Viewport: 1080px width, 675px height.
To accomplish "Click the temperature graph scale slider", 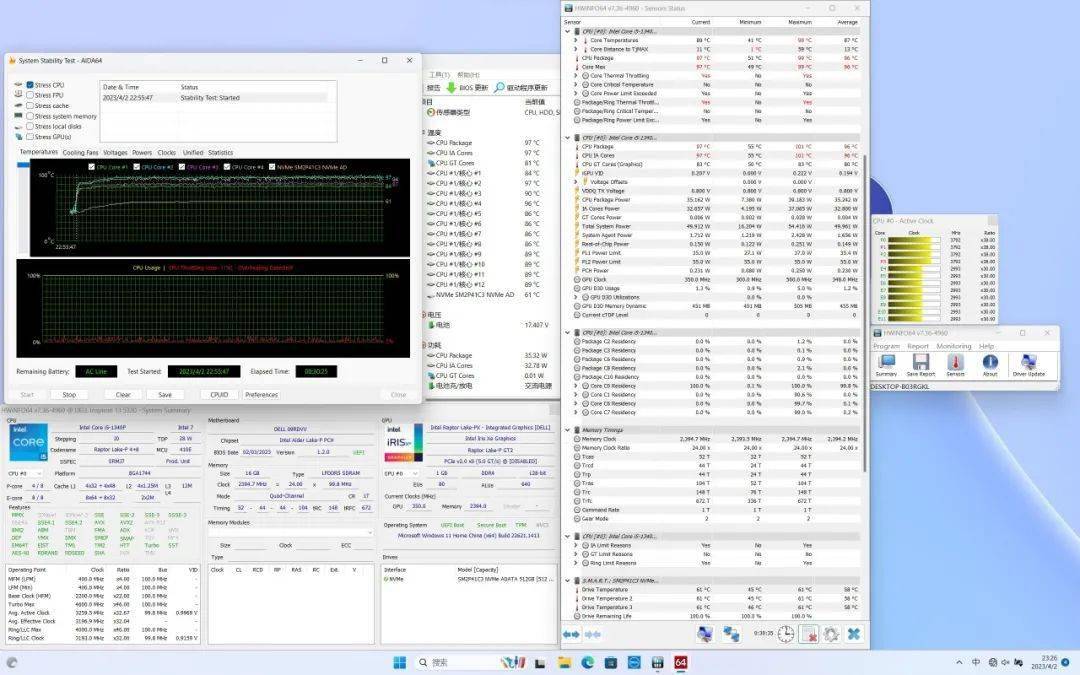I will [23, 165].
